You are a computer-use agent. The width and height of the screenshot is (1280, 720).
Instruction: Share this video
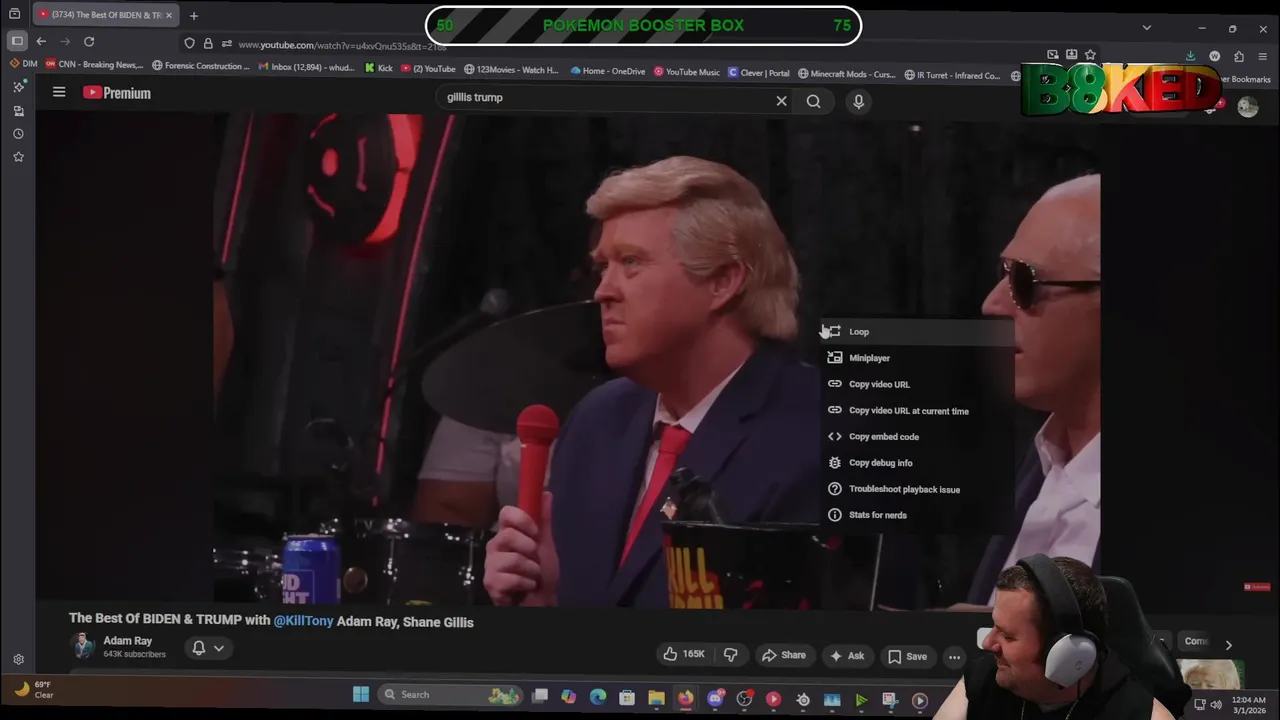pyautogui.click(x=783, y=655)
